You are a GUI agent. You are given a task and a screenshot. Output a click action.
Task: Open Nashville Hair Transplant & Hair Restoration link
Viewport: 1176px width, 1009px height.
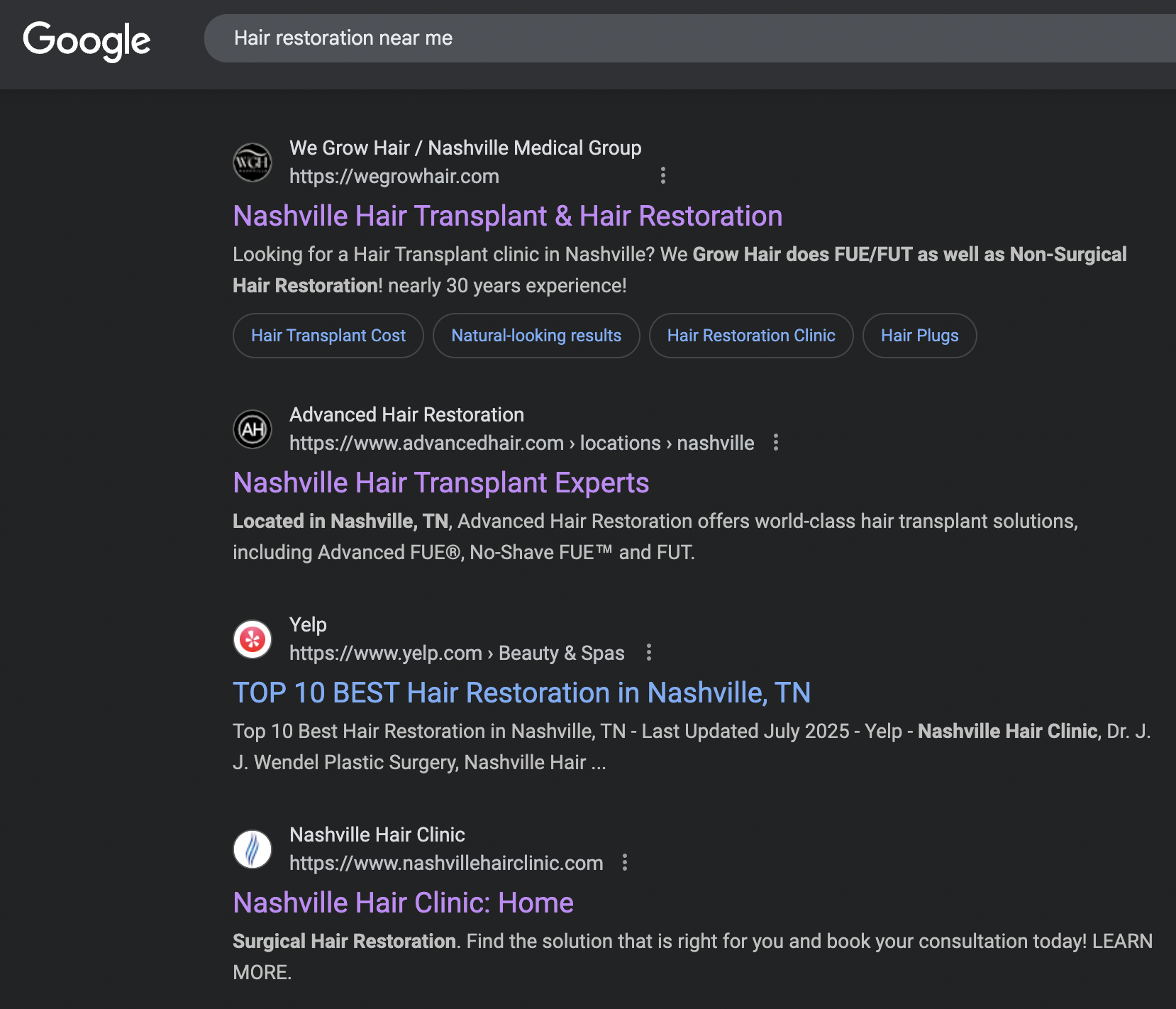tap(507, 216)
